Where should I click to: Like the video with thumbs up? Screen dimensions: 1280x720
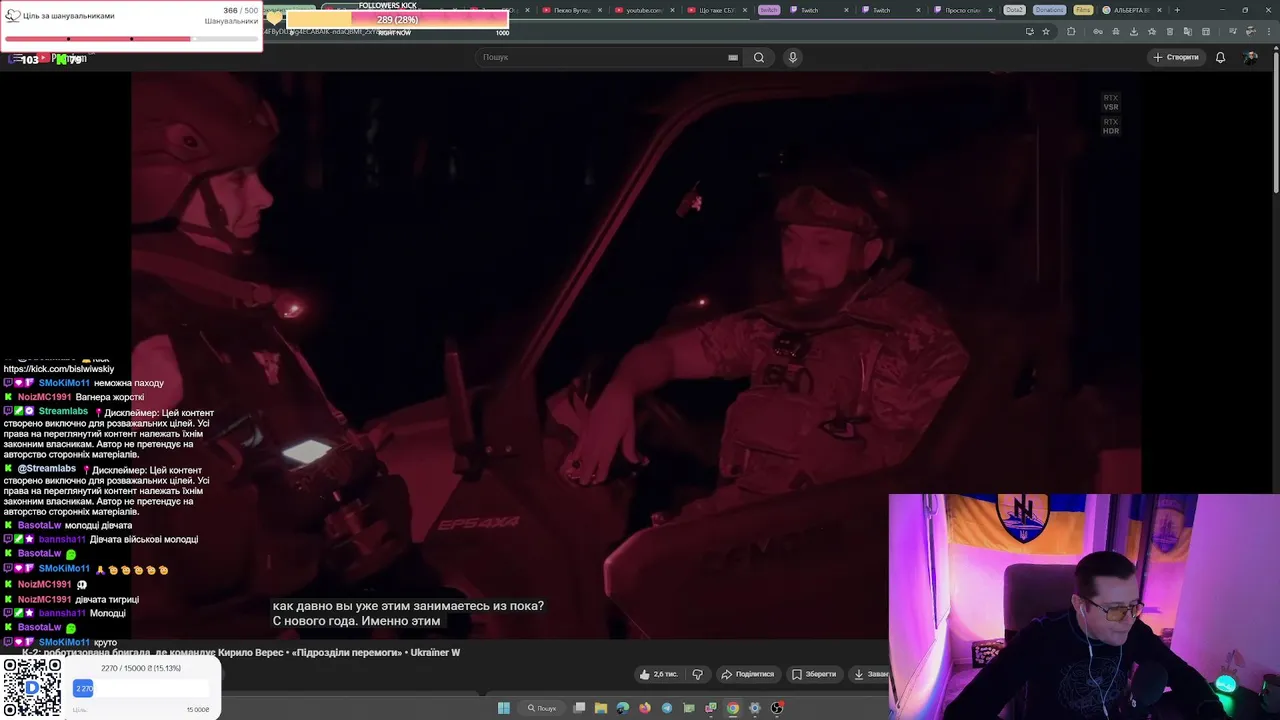658,674
